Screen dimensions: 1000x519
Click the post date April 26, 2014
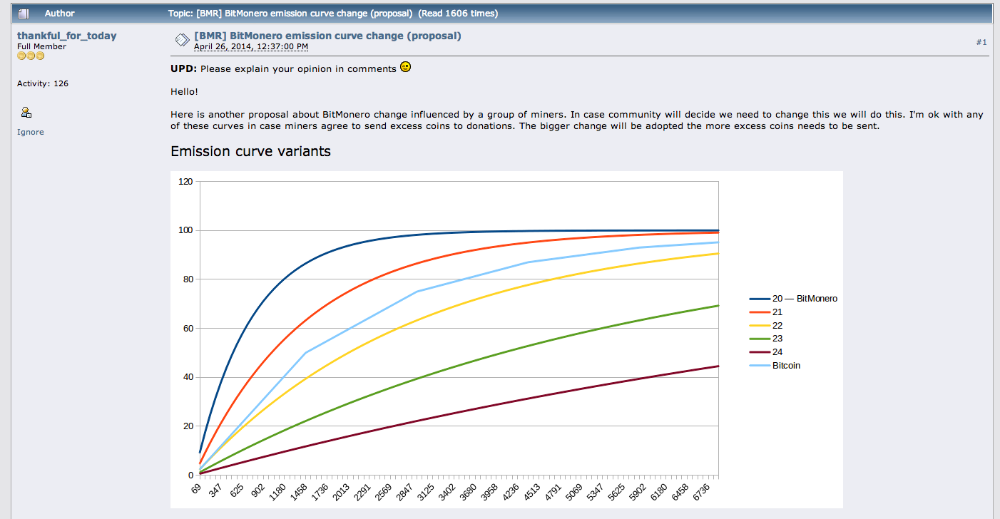pos(251,47)
